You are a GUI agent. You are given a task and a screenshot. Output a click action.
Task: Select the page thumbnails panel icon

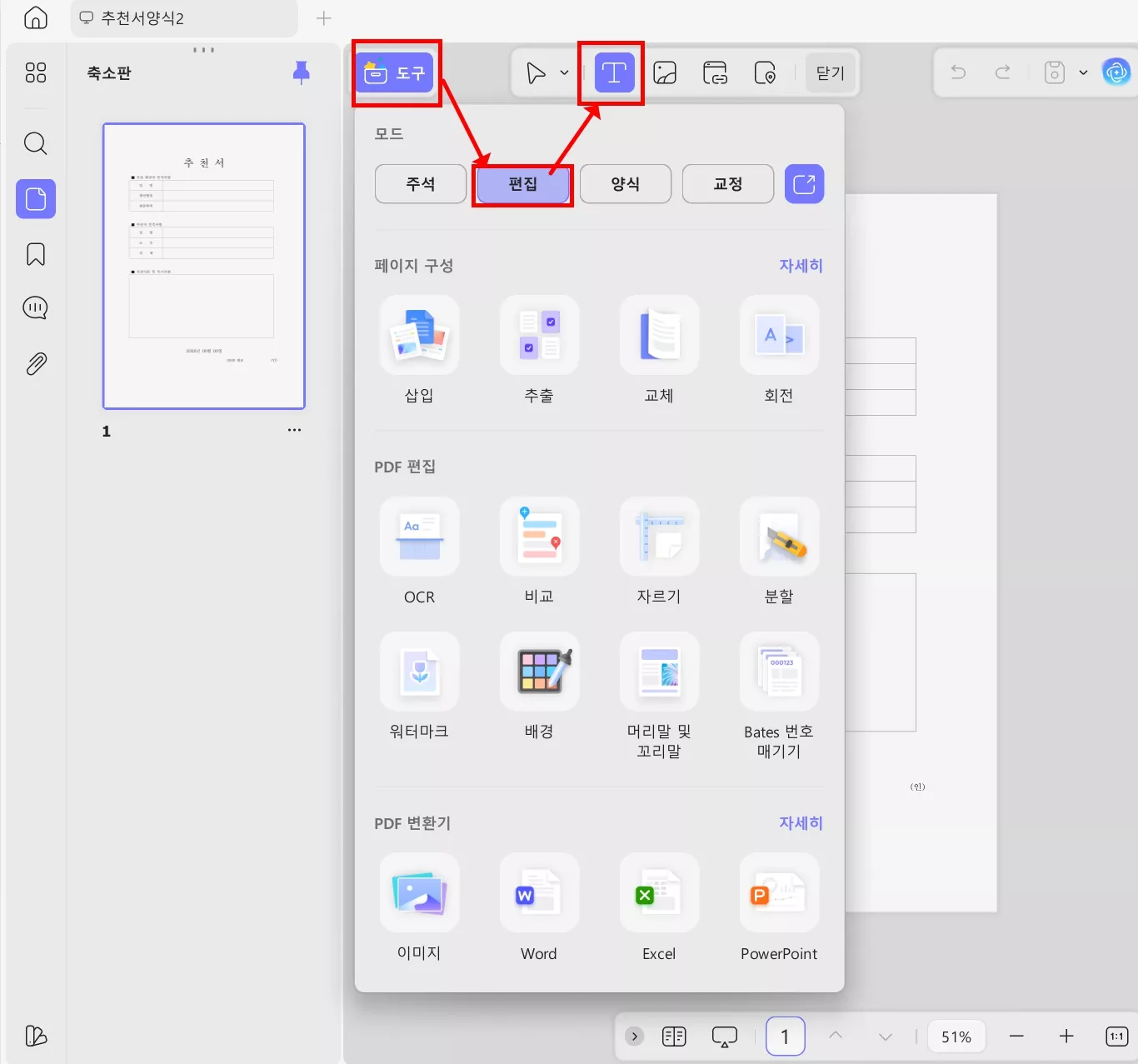[x=36, y=199]
